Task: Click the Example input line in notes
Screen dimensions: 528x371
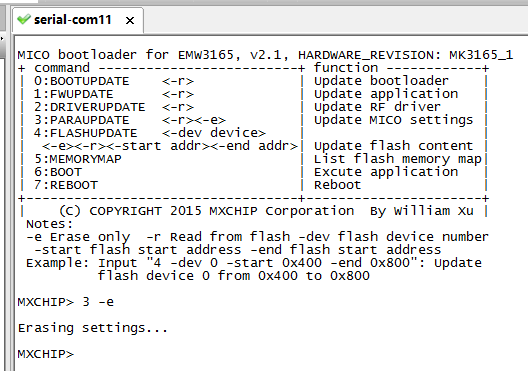Action: click(x=254, y=263)
